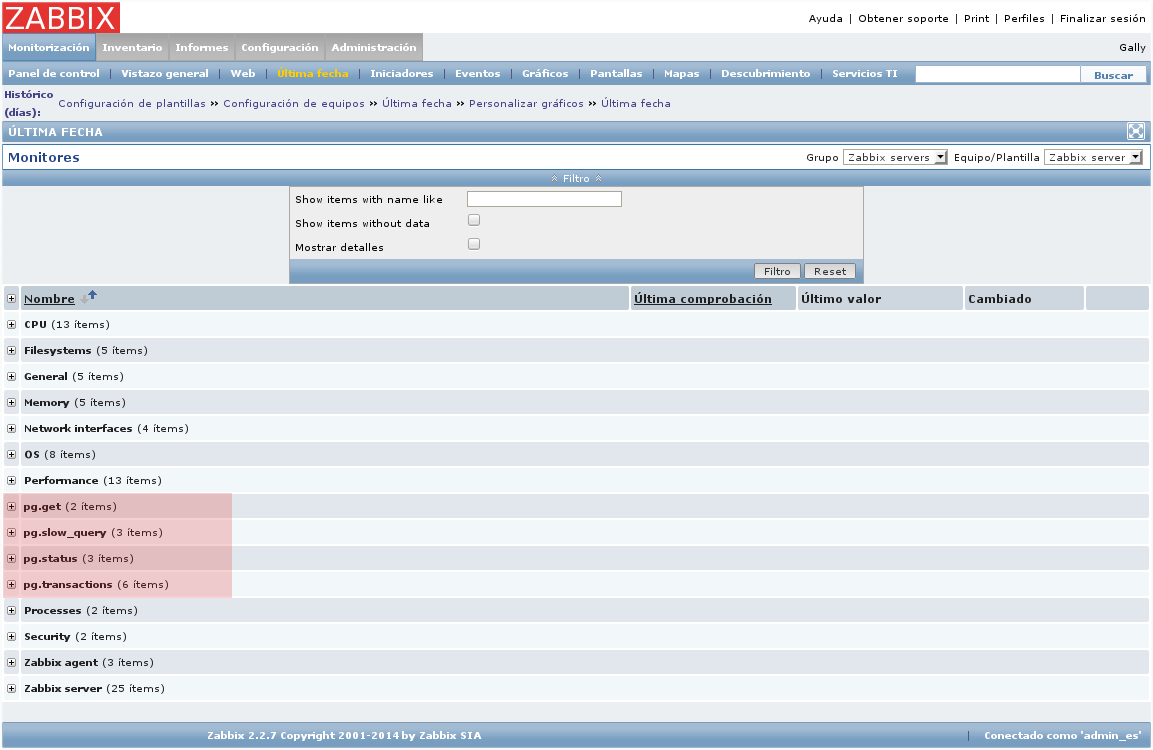Viewport: 1153px width, 750px height.
Task: Expand the Zabbix agent group
Action: (11, 662)
